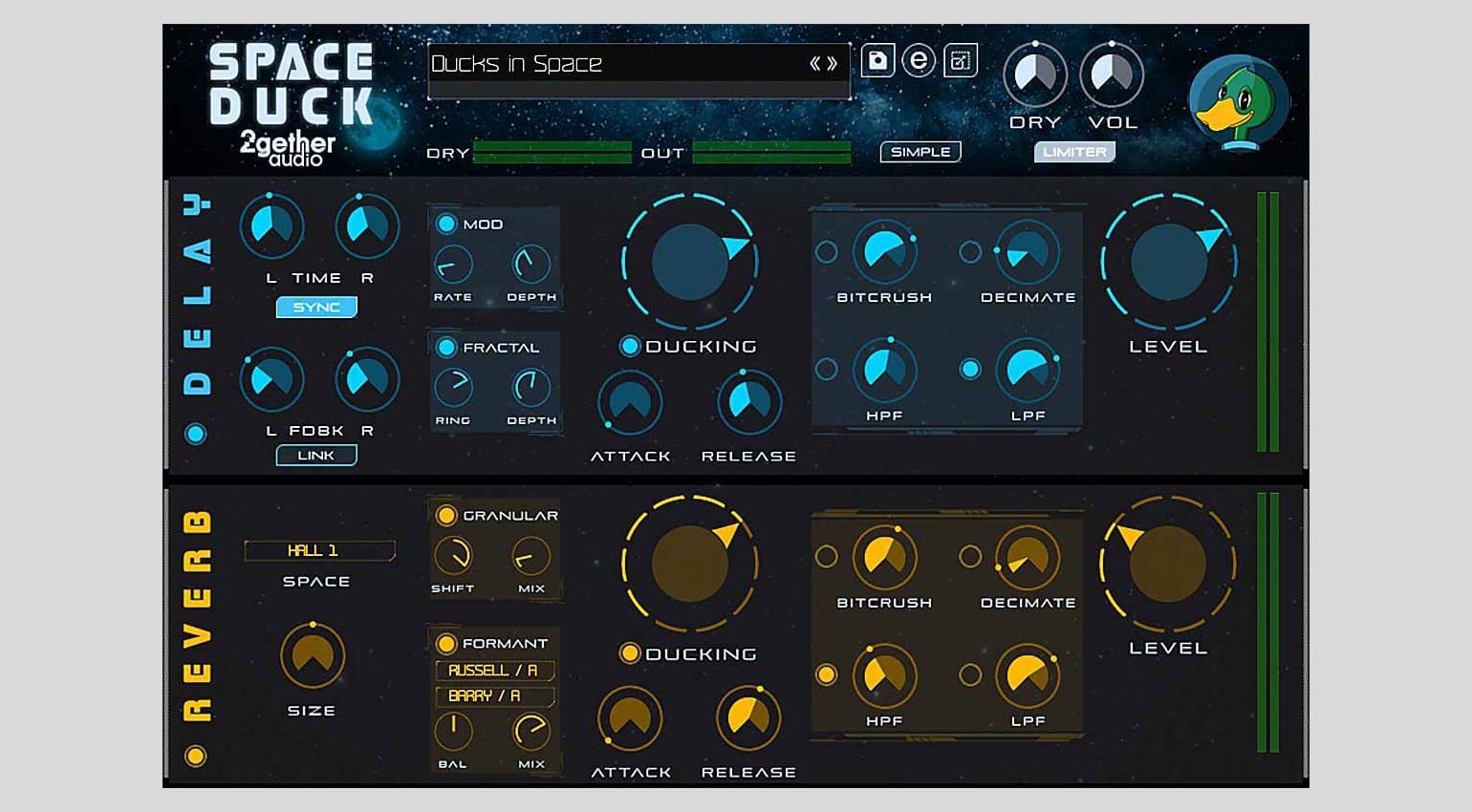Go to next preset with right chevrons
This screenshot has height=812, width=1472.
pyautogui.click(x=833, y=64)
